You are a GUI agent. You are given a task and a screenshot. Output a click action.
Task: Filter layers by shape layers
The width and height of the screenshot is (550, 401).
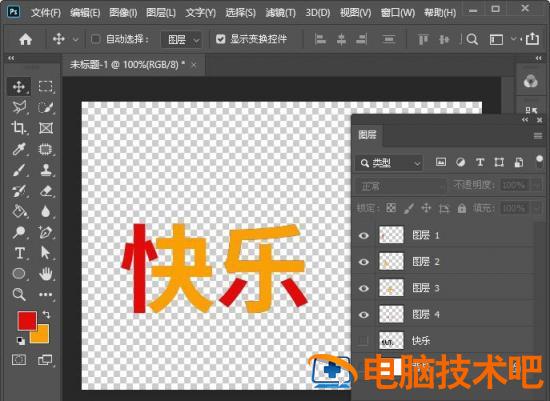[499, 162]
